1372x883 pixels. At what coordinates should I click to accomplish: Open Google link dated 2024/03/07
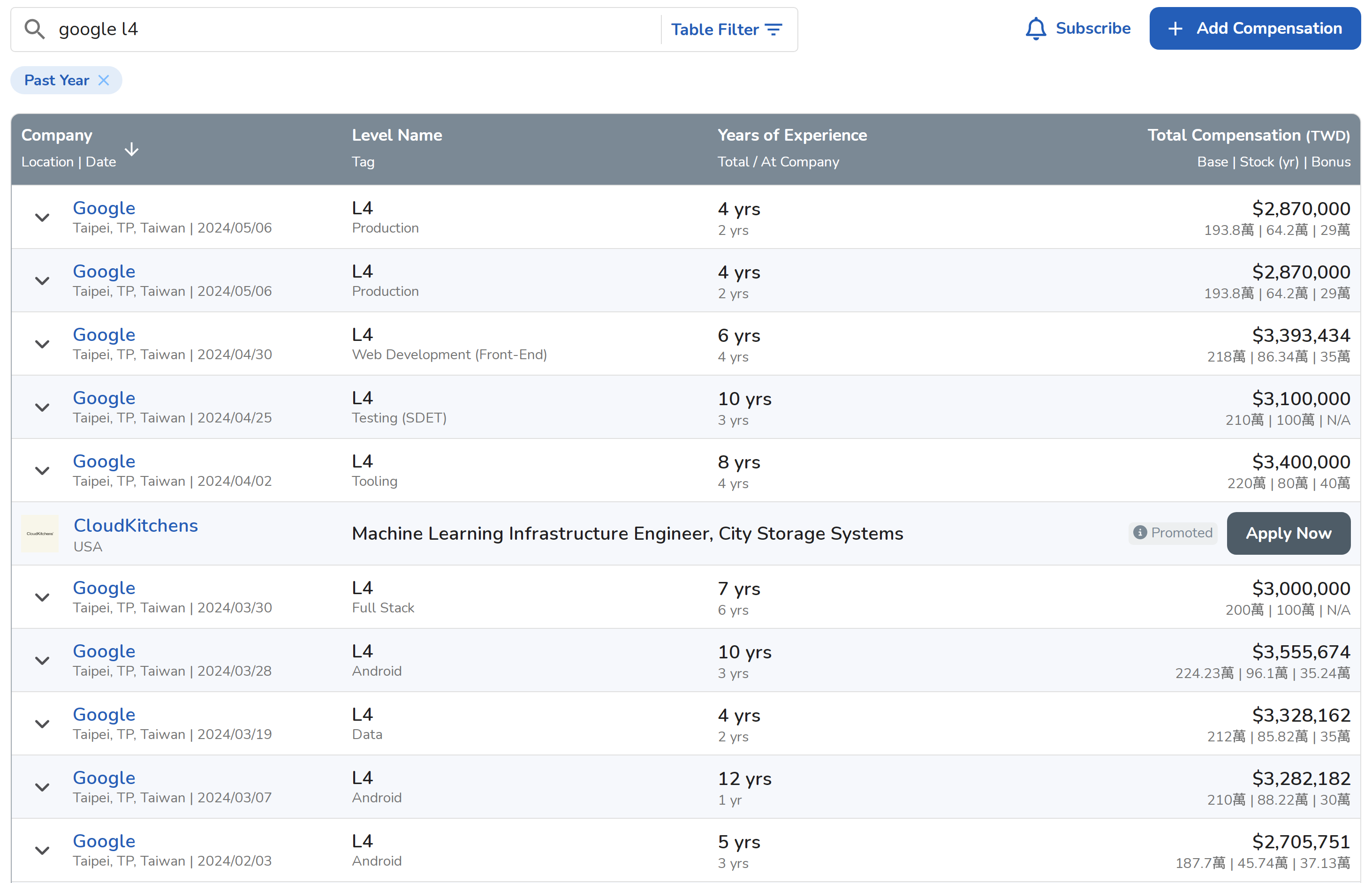tap(104, 778)
